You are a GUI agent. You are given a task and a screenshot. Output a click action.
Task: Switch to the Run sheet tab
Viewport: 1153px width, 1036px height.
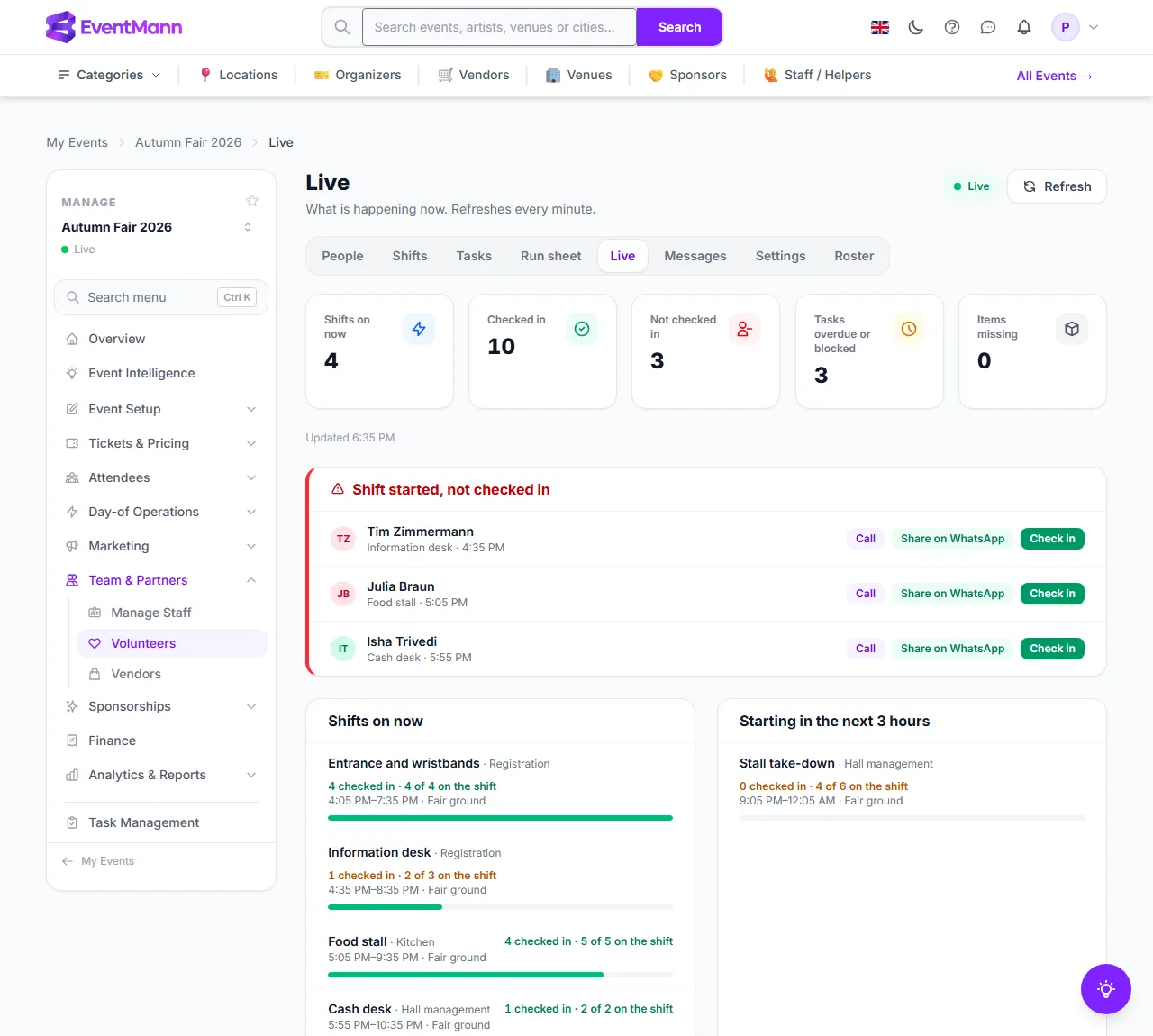point(551,256)
